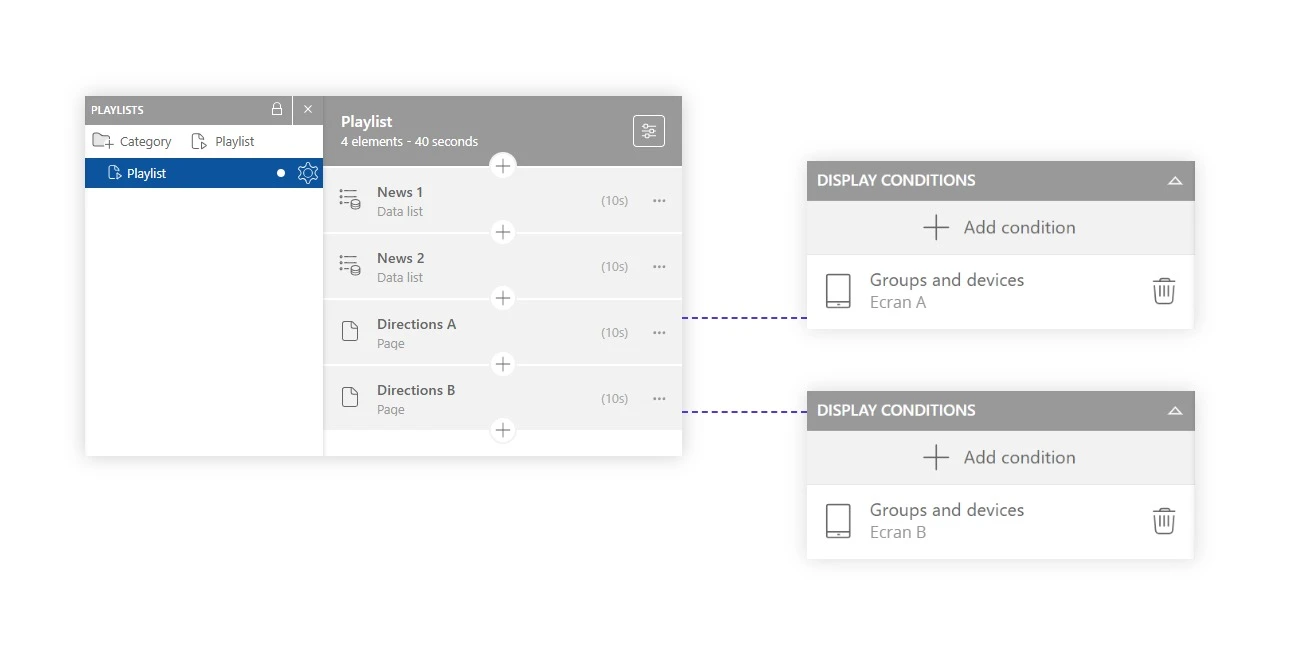This screenshot has width=1290, height=668.
Task: Insert element between News 2 and Directions A
Action: pos(503,298)
